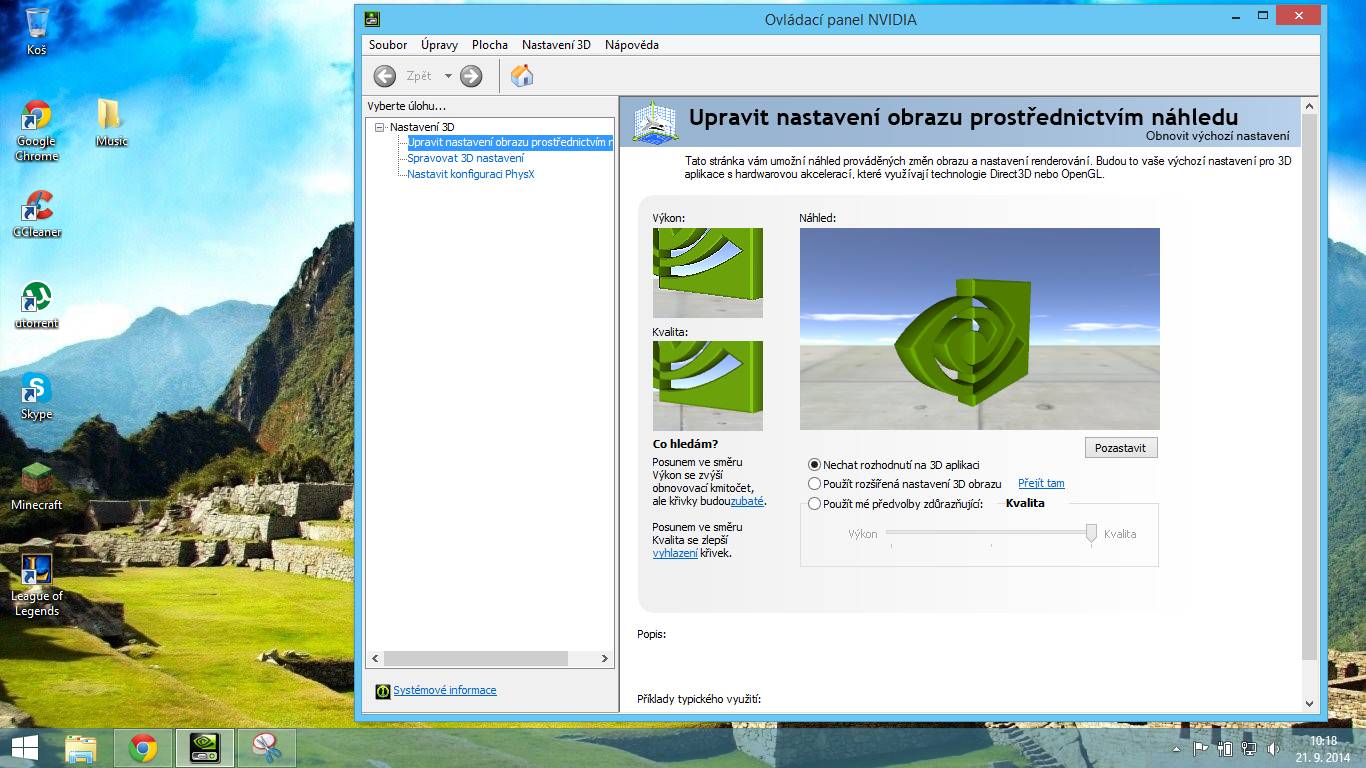Select the League of Legends desktop shortcut

coord(37,586)
